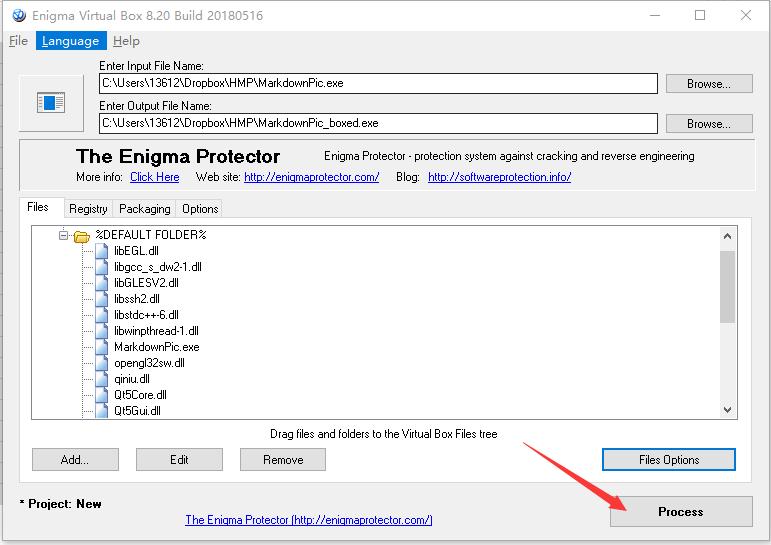Select libGLESV2.dll in the tree
Screen dimensions: 771x545
pos(147,283)
